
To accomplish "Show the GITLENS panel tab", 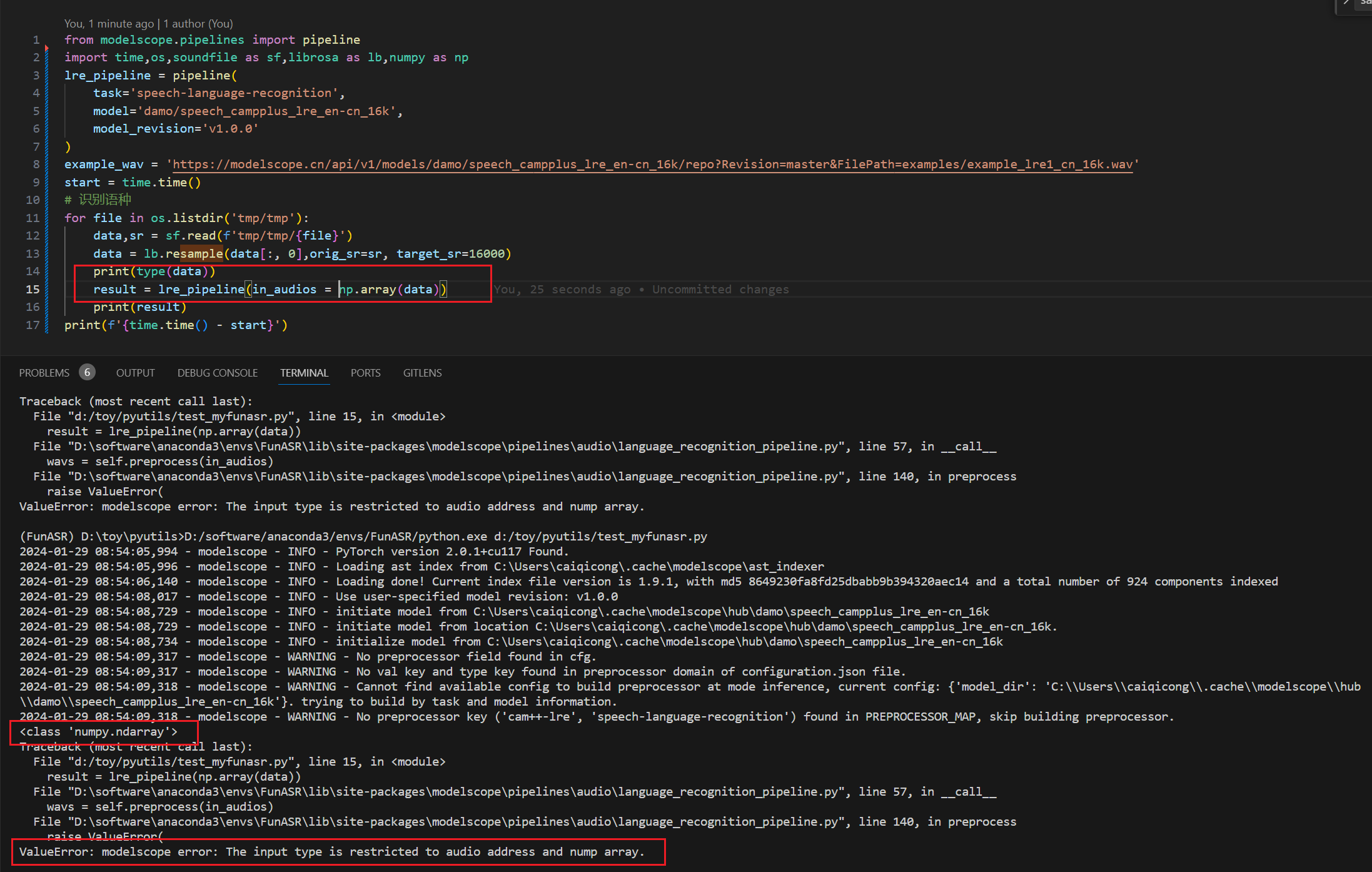I will [422, 373].
